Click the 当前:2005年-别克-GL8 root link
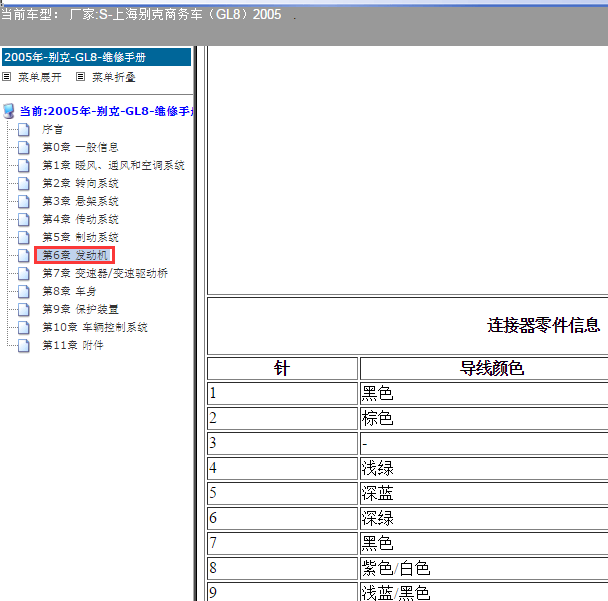Viewport: 608px width, 601px height. pos(105,111)
